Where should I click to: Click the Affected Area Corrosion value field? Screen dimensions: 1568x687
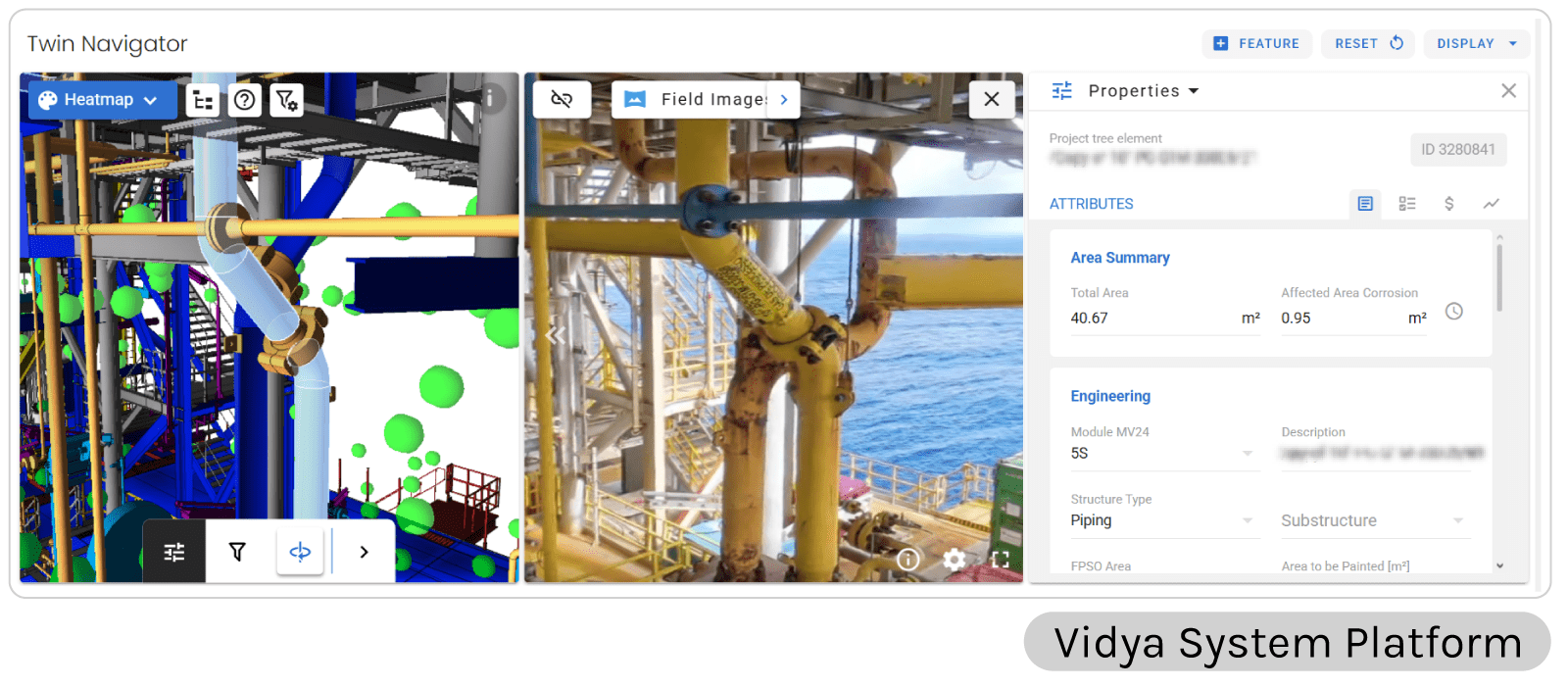pyautogui.click(x=1353, y=319)
